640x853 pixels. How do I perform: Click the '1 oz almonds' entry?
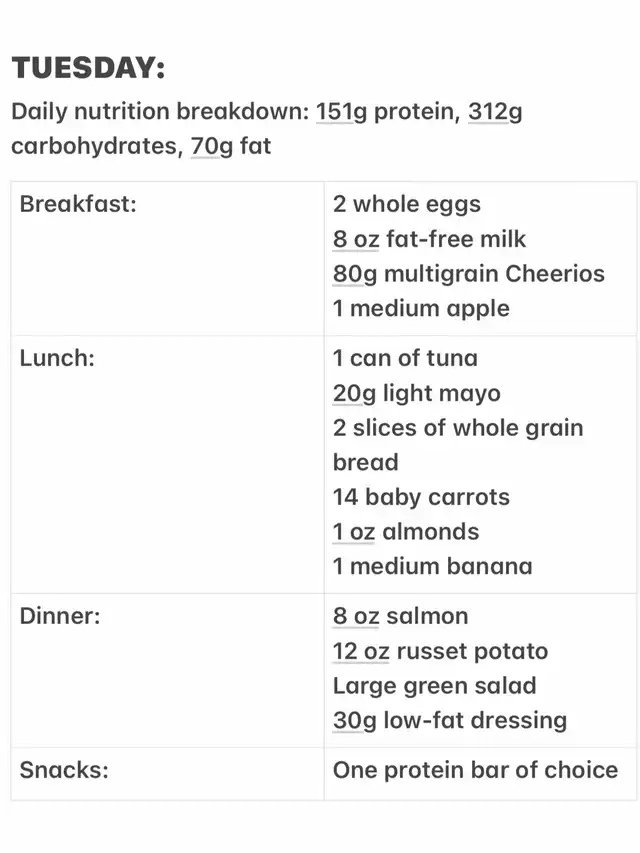(x=406, y=531)
